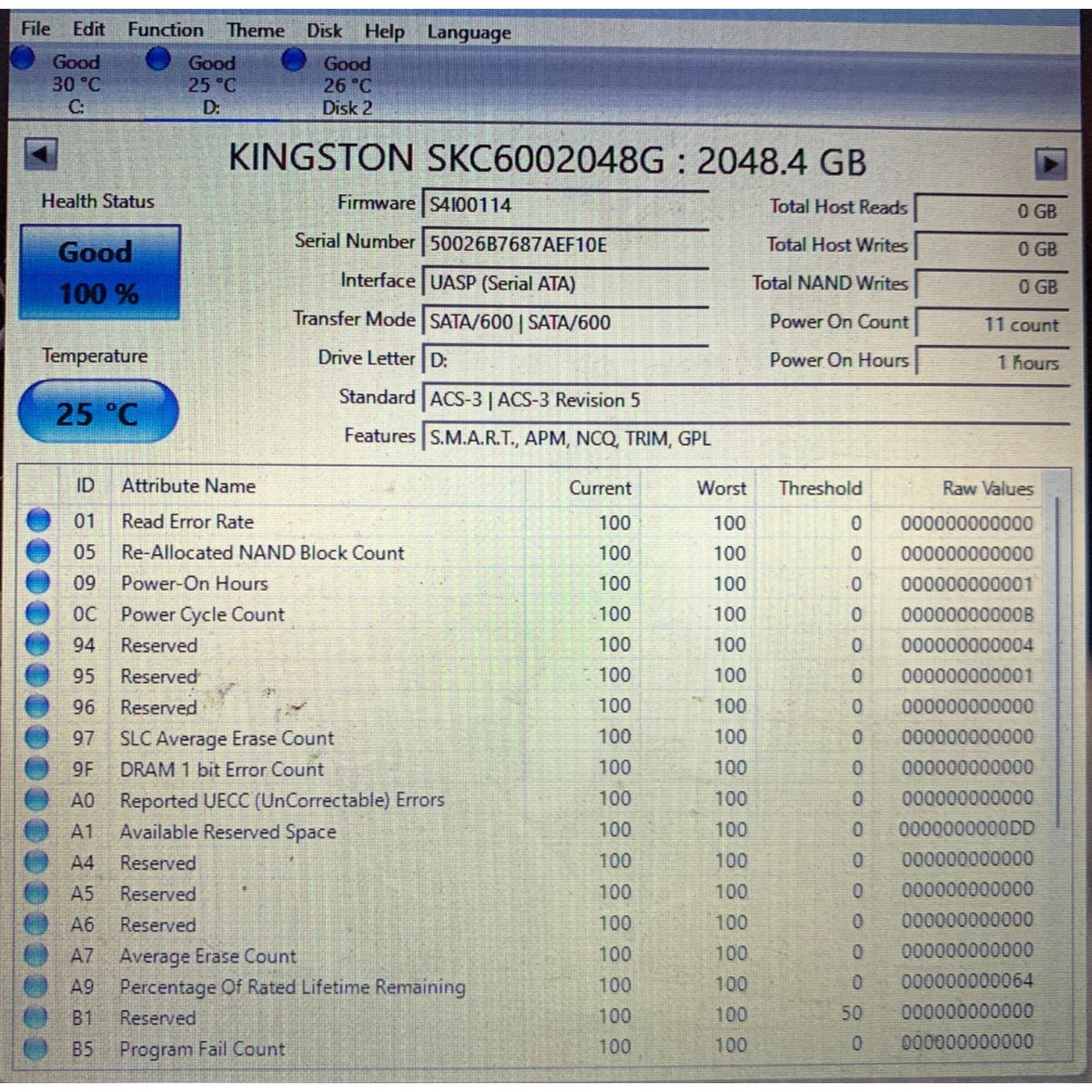Click the Total Host Writes value box
1092x1092 pixels.
(x=990, y=248)
